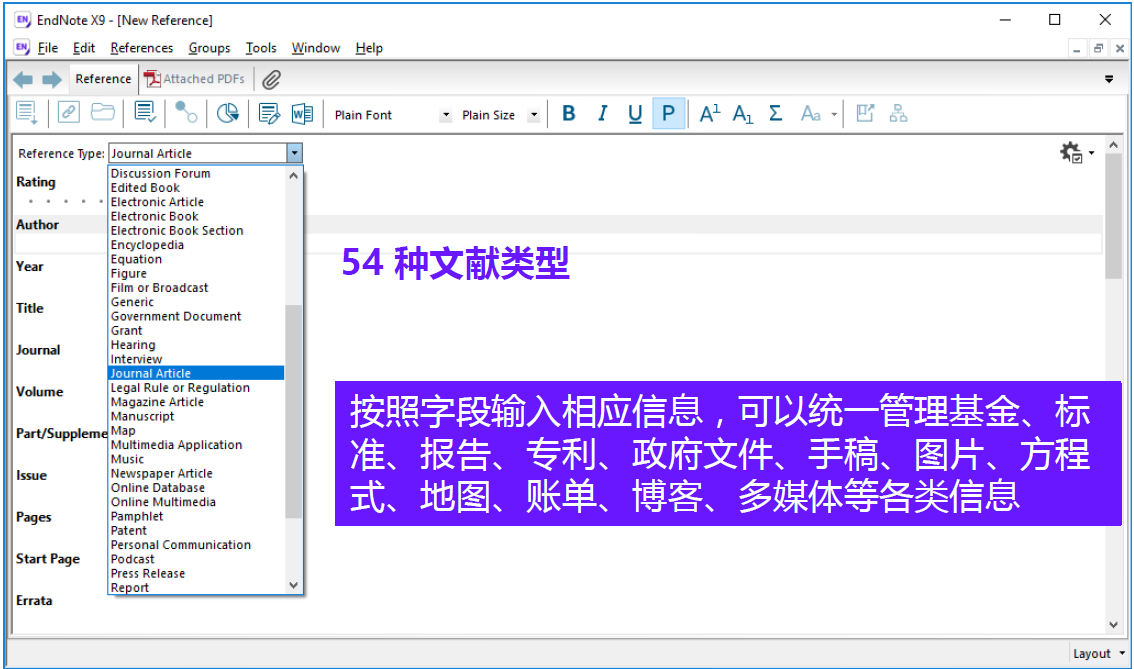Click the Rating dots field
This screenshot has width=1134, height=669.
tap(65, 202)
